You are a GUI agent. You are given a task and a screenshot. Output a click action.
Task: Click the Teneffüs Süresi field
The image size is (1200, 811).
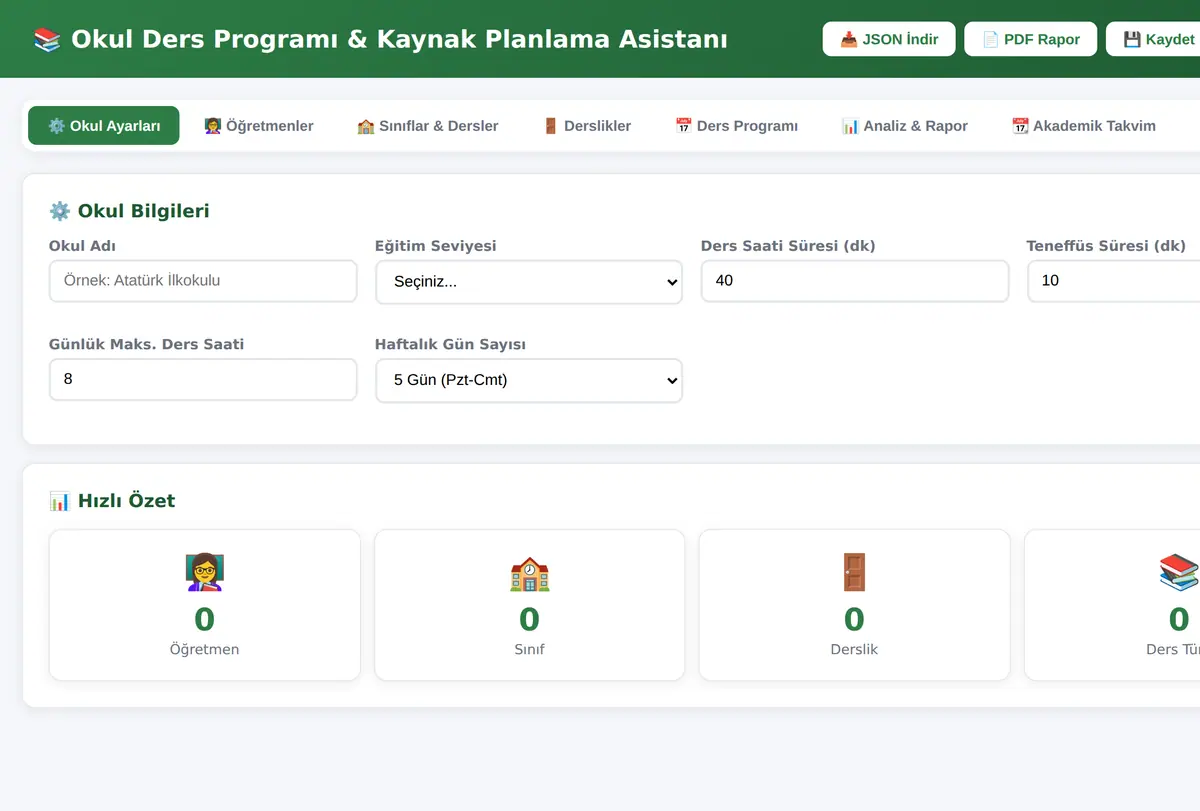(x=1114, y=281)
